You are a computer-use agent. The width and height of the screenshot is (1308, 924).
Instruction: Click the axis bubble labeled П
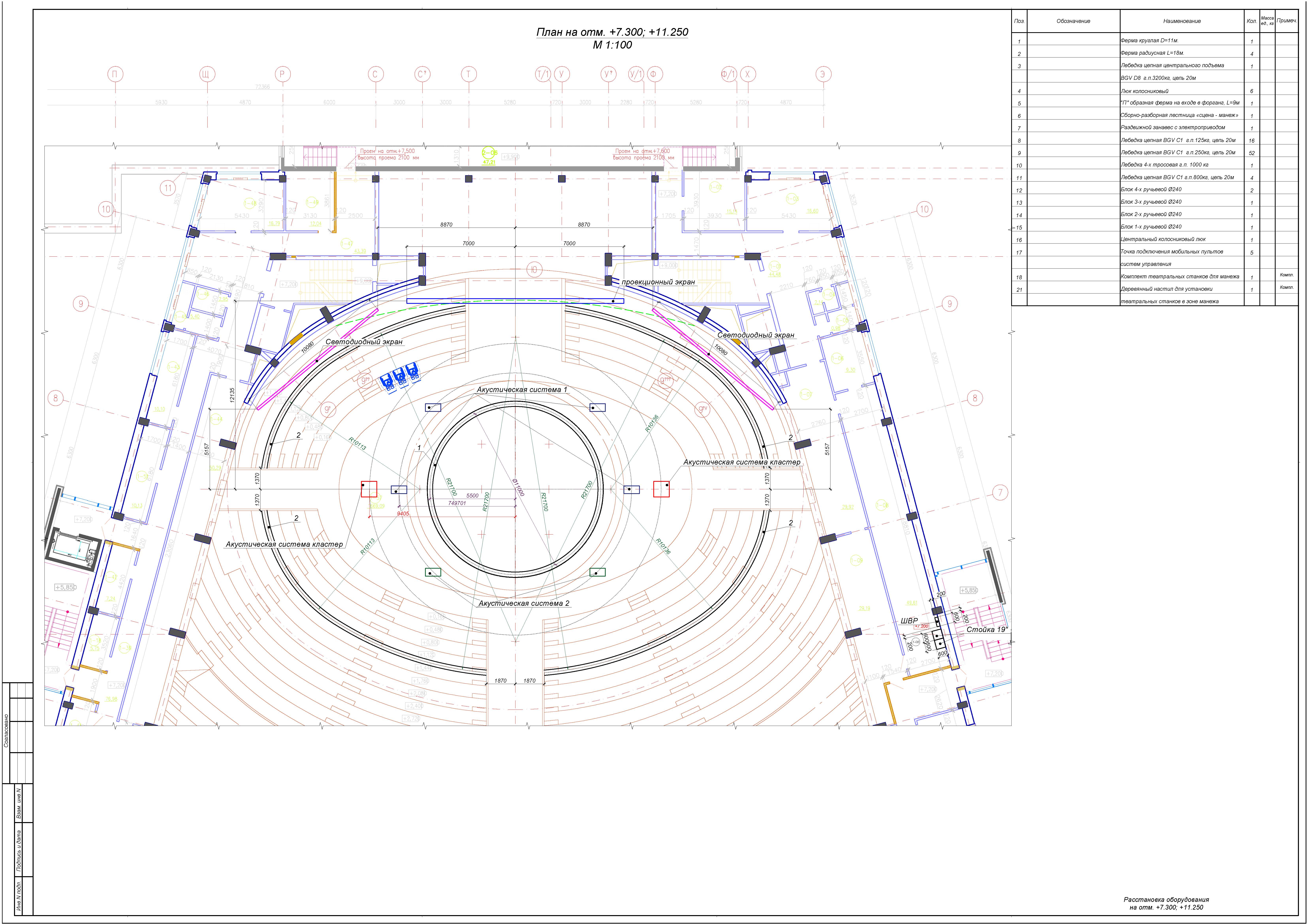pyautogui.click(x=116, y=74)
